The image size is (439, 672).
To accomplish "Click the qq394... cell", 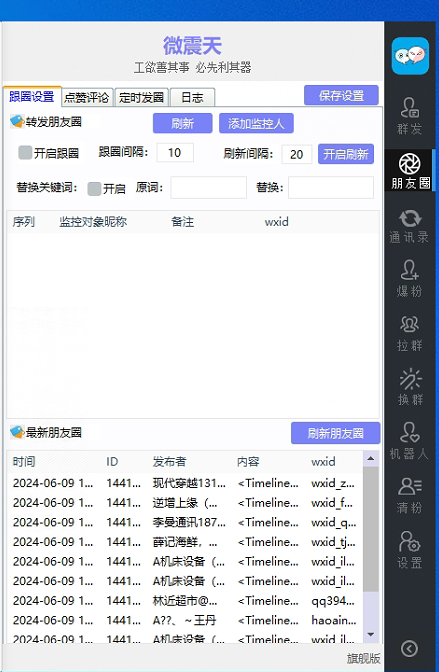I will pyautogui.click(x=333, y=601).
